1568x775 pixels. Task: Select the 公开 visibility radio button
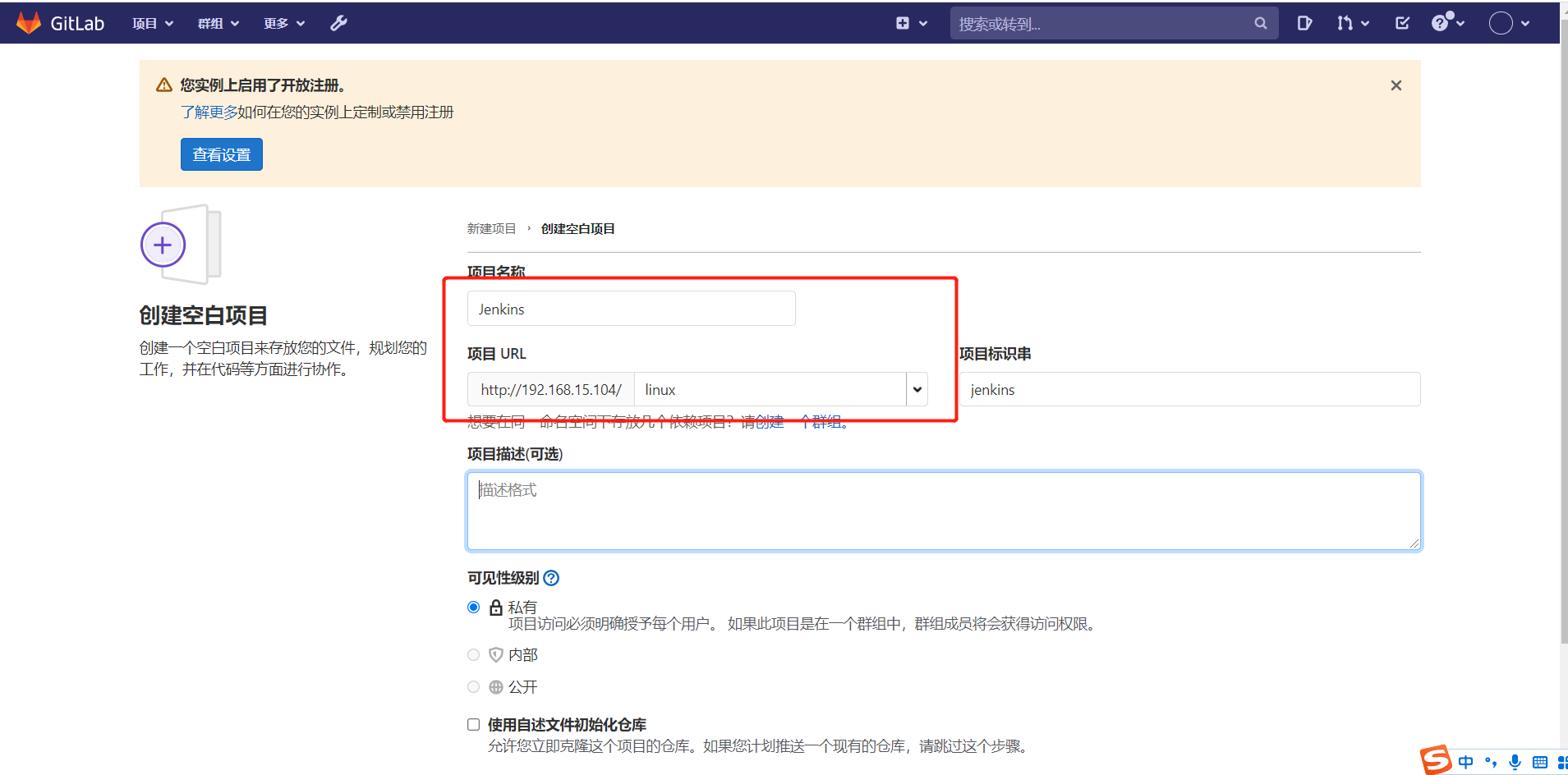(473, 686)
